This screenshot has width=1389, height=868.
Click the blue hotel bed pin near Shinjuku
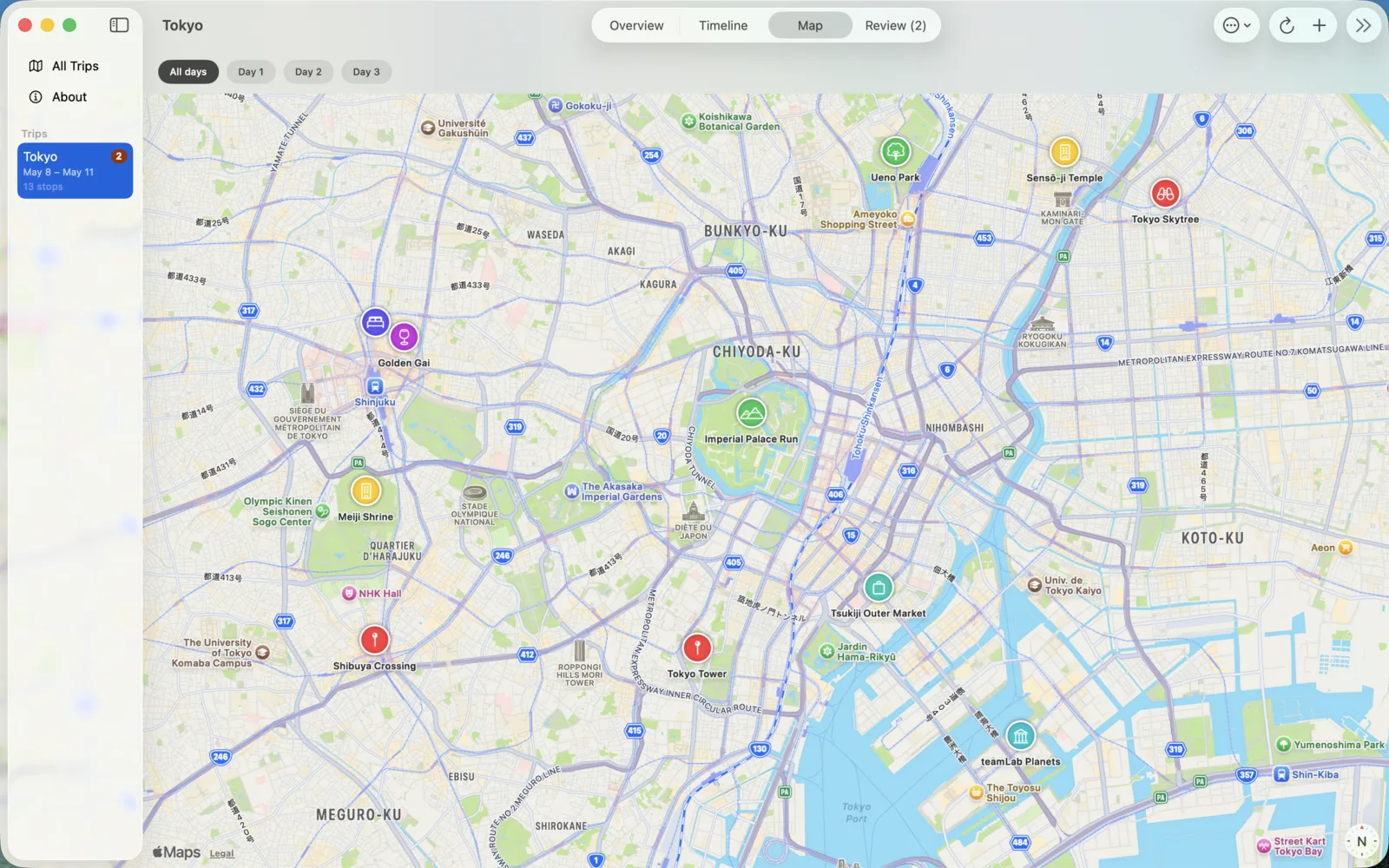[x=375, y=322]
